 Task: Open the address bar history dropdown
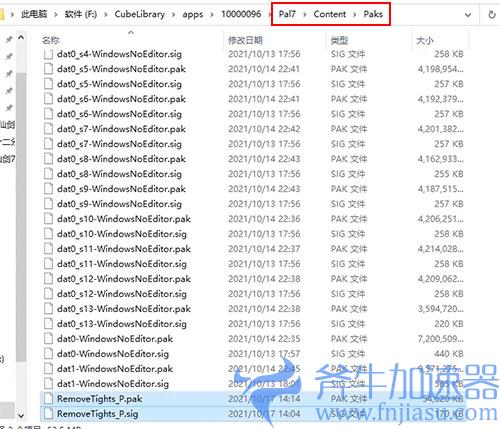click(x=468, y=15)
